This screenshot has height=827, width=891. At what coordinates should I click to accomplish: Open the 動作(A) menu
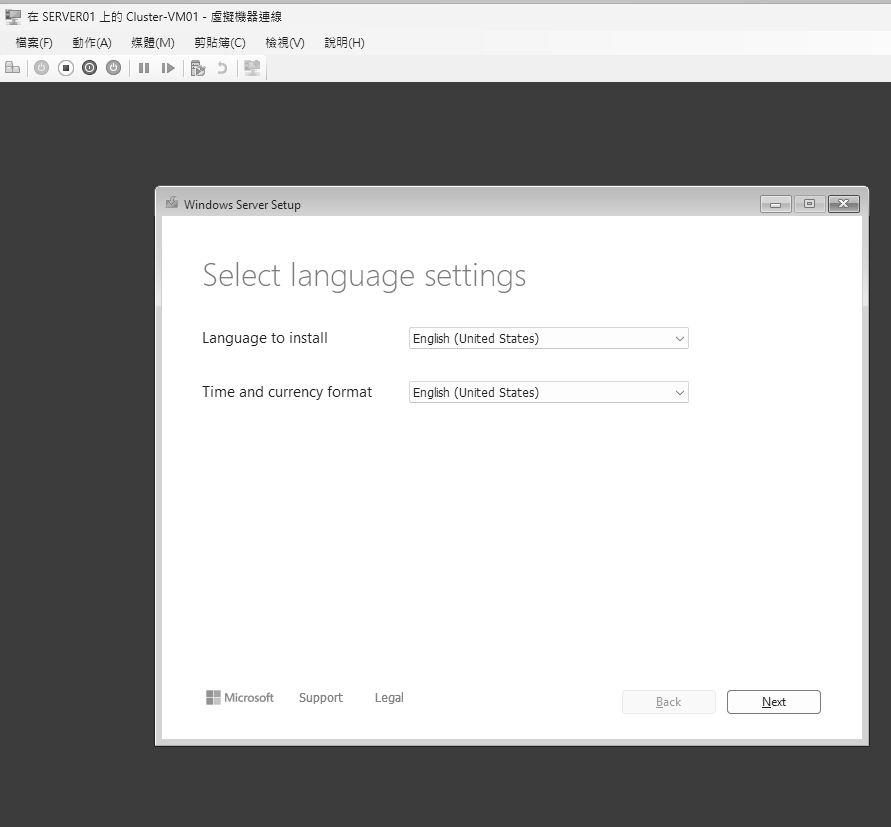[x=92, y=43]
